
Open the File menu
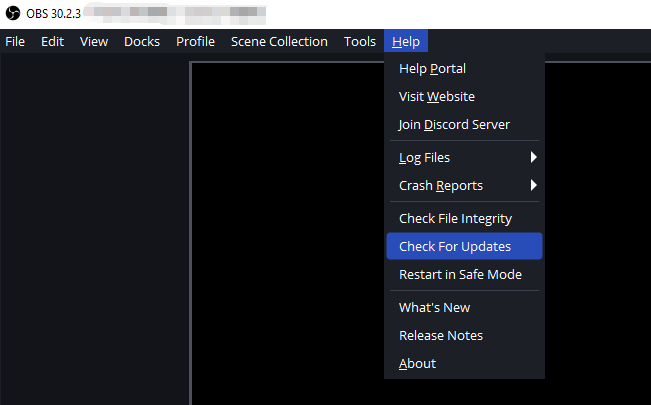15,42
